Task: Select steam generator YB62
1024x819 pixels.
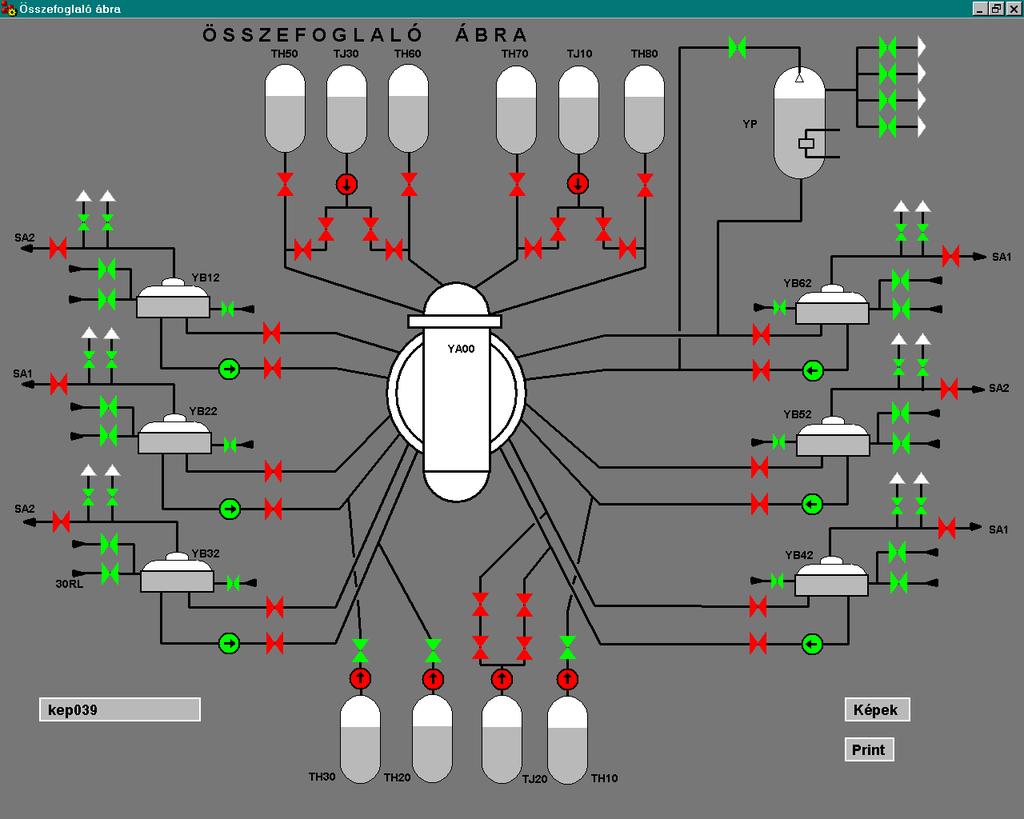Action: coord(832,304)
